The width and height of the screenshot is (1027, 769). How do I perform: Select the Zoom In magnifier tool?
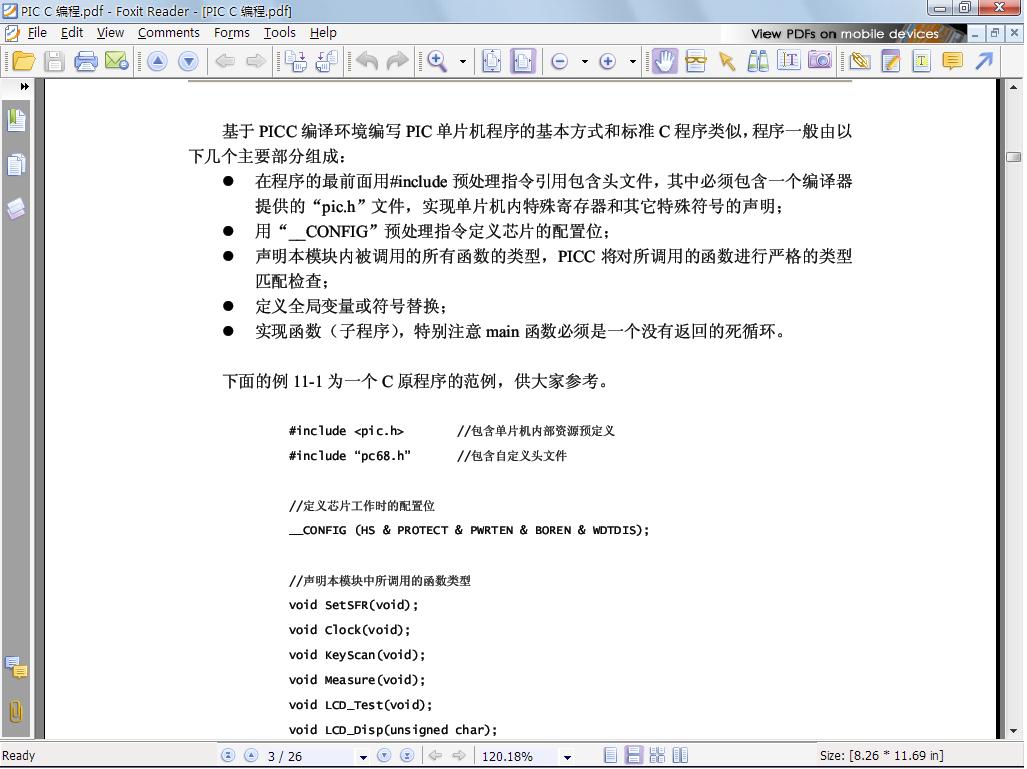pyautogui.click(x=437, y=61)
